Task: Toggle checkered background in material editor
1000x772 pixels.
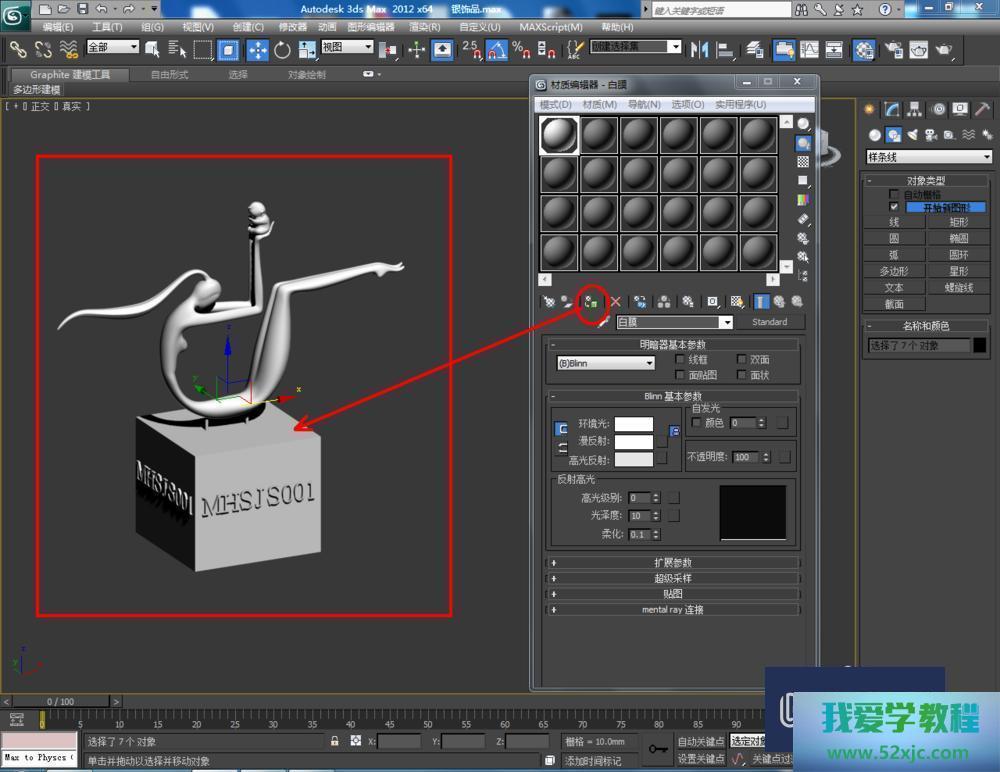Action: tap(803, 162)
